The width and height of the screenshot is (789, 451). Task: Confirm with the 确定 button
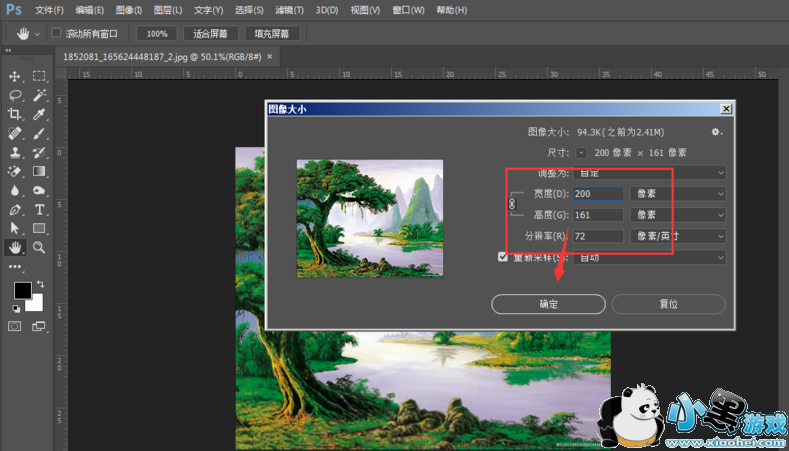[x=548, y=304]
